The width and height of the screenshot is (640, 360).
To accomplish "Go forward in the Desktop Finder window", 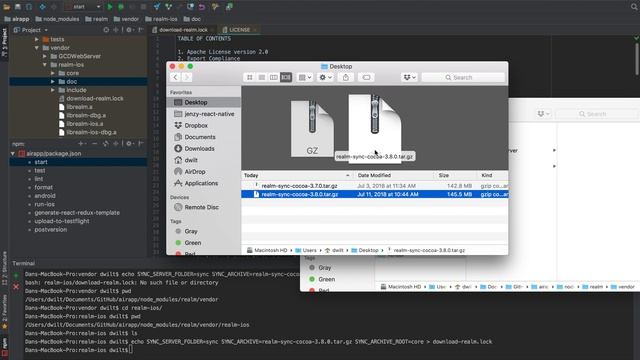I will 187,77.
